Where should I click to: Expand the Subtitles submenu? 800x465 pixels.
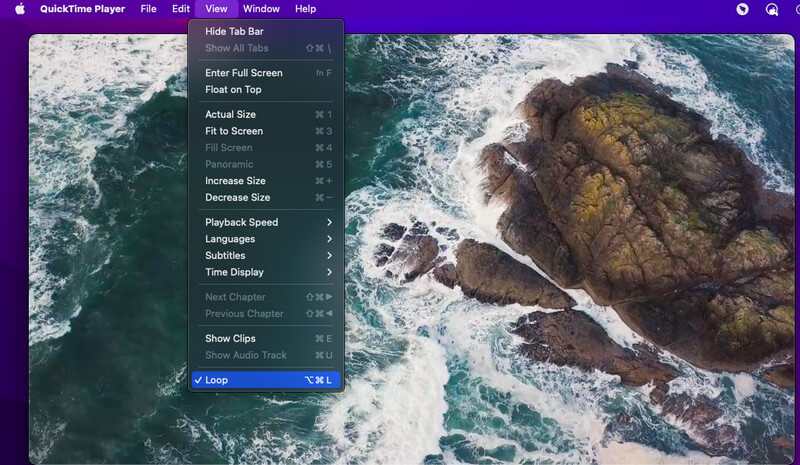(266, 255)
